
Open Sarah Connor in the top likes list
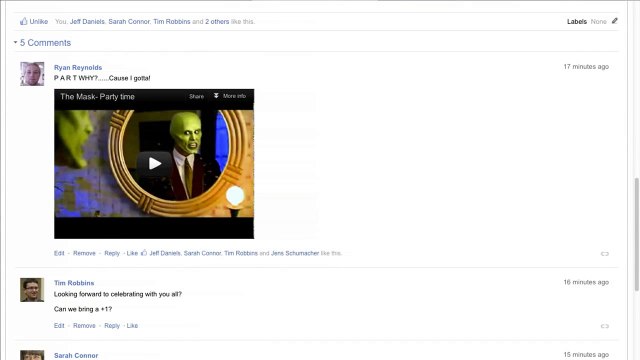(129, 22)
